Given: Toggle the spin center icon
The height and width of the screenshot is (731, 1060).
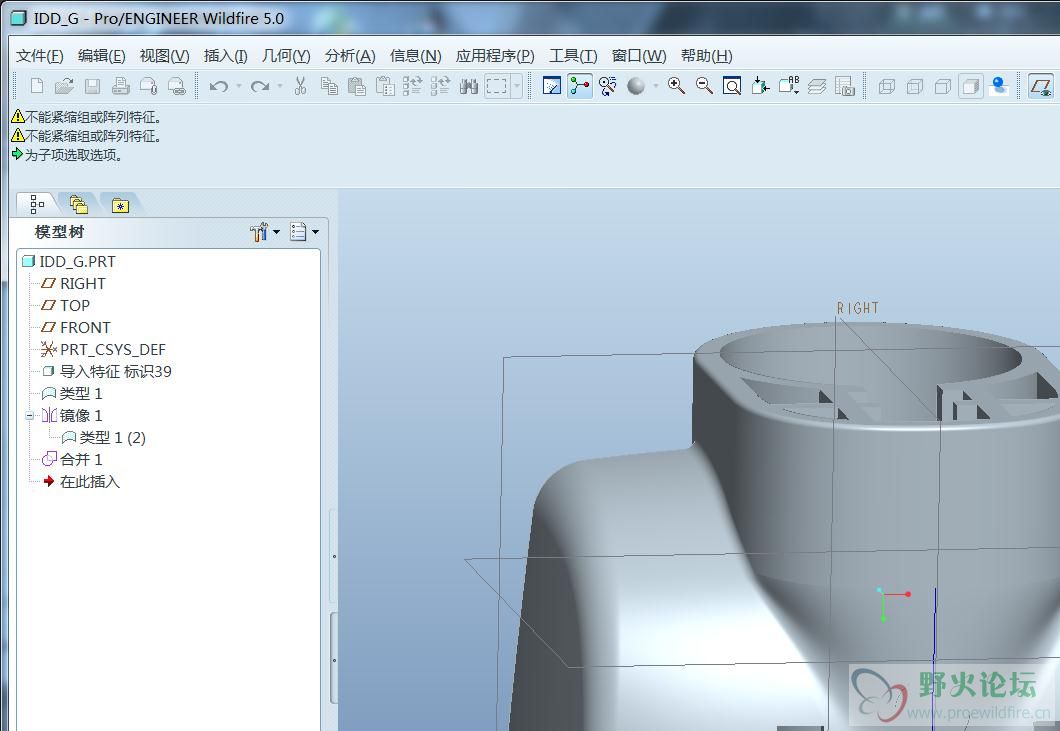Looking at the screenshot, I should (x=580, y=86).
